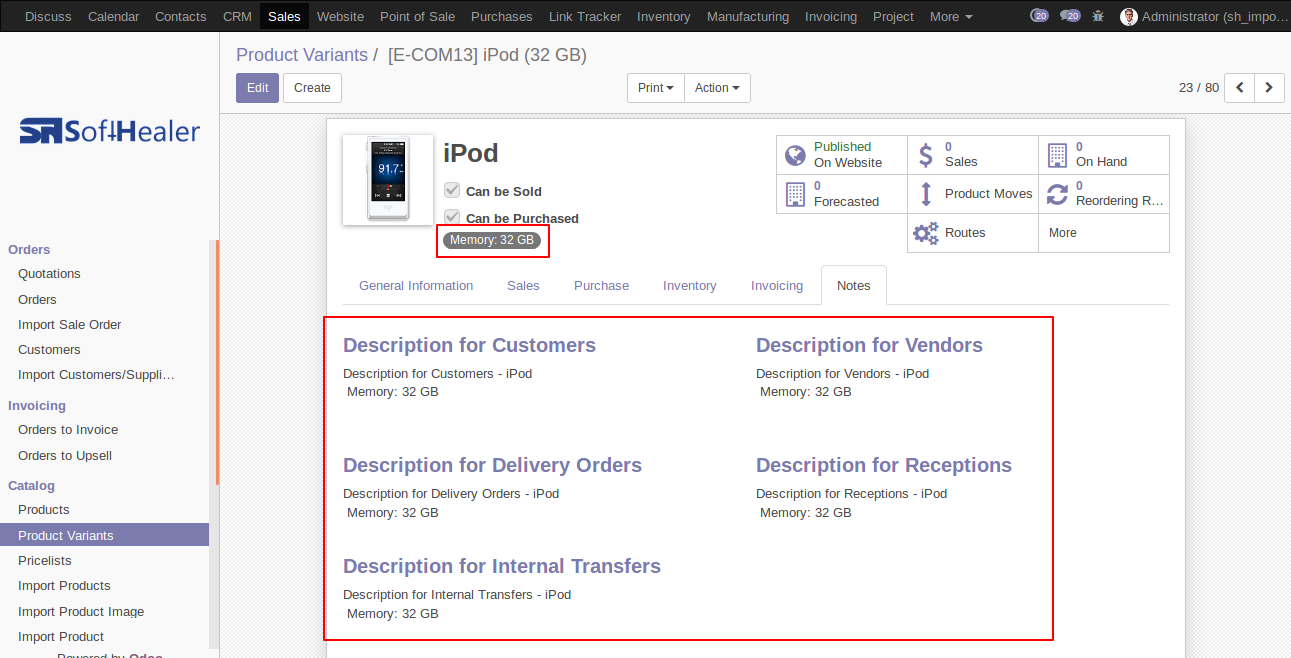Click the globe Published On Website icon
This screenshot has width=1291, height=658.
(x=795, y=155)
